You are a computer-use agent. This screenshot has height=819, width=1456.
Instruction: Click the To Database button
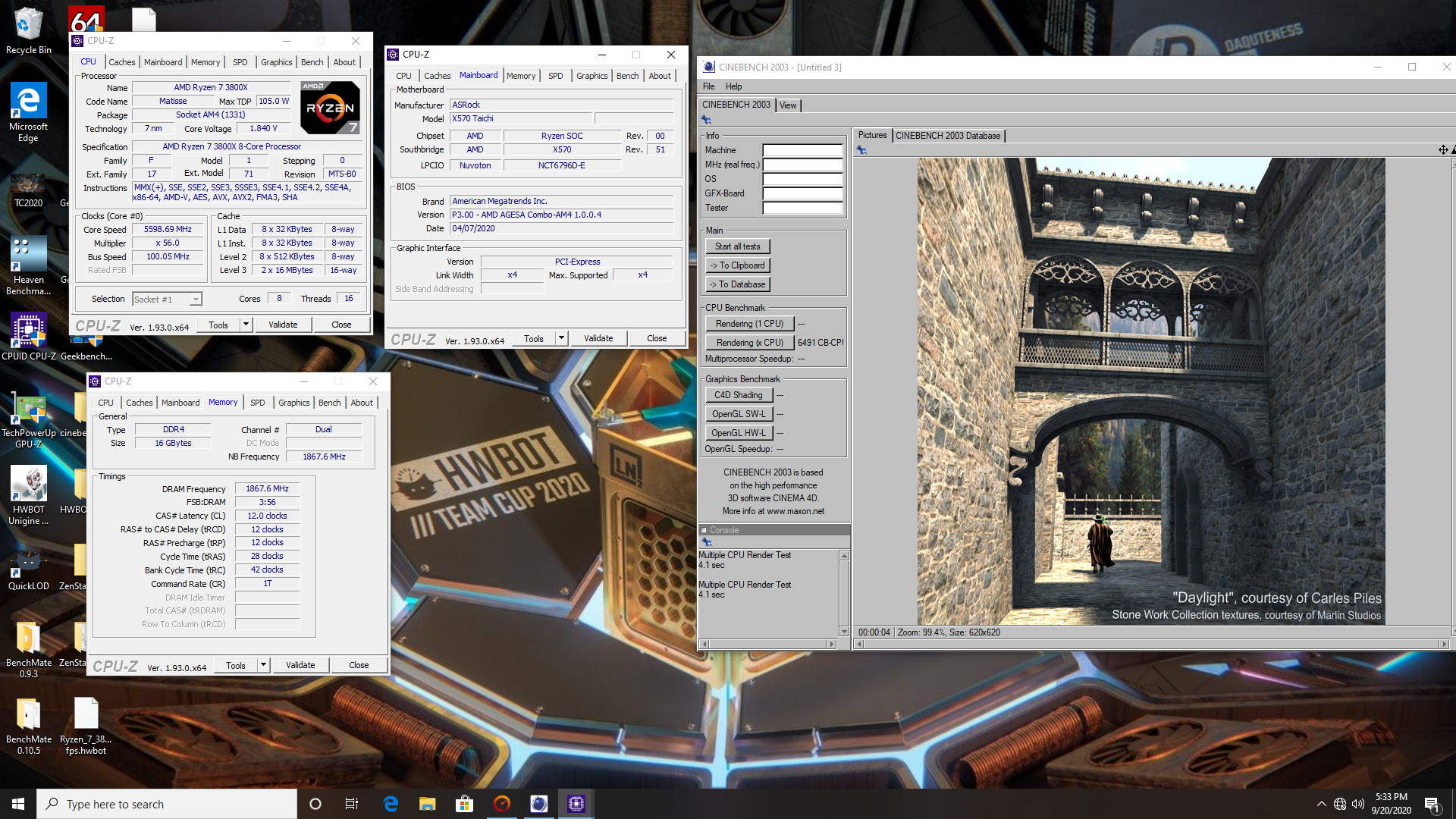tap(737, 284)
